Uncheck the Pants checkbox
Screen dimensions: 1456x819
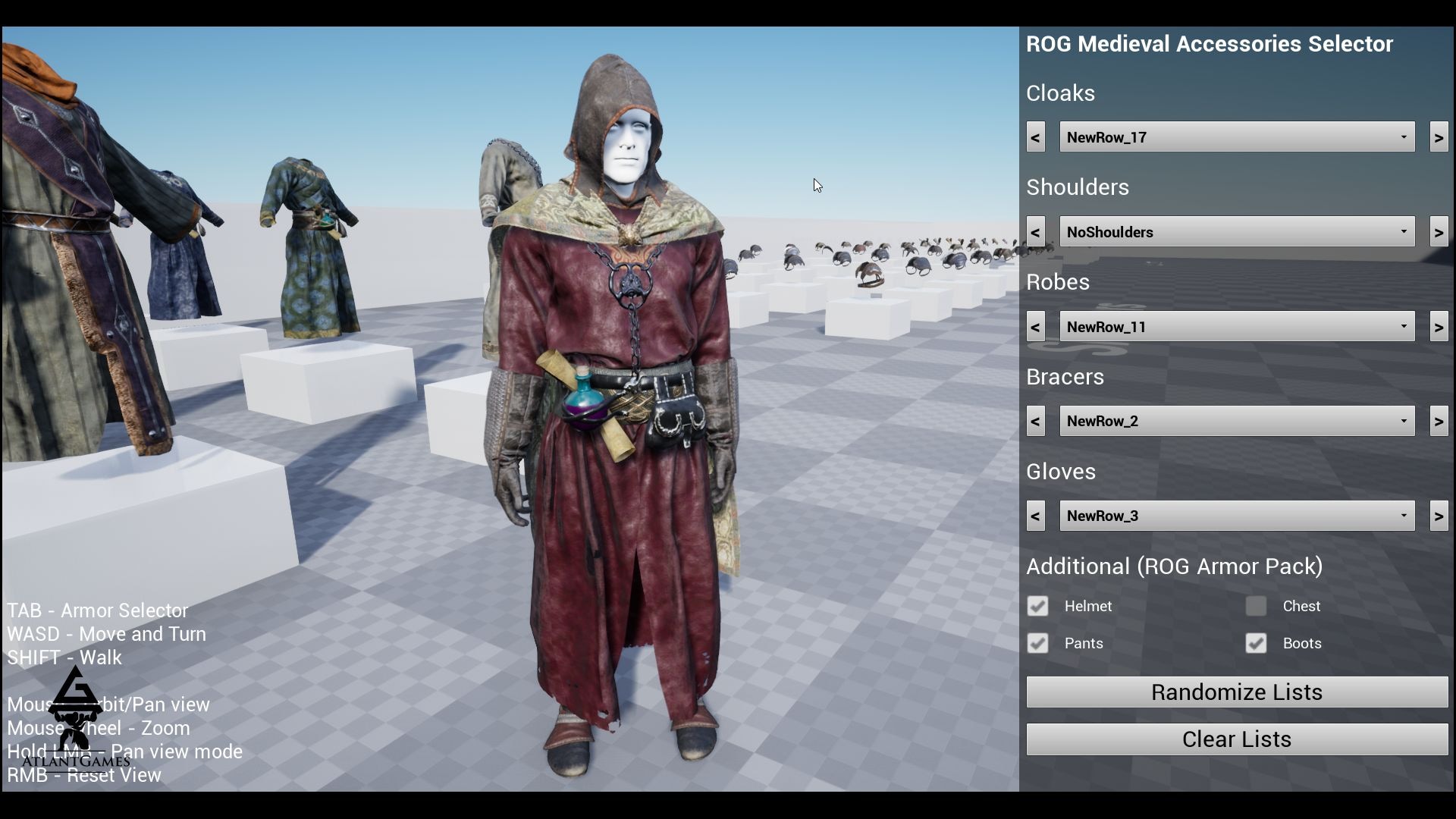pos(1037,643)
